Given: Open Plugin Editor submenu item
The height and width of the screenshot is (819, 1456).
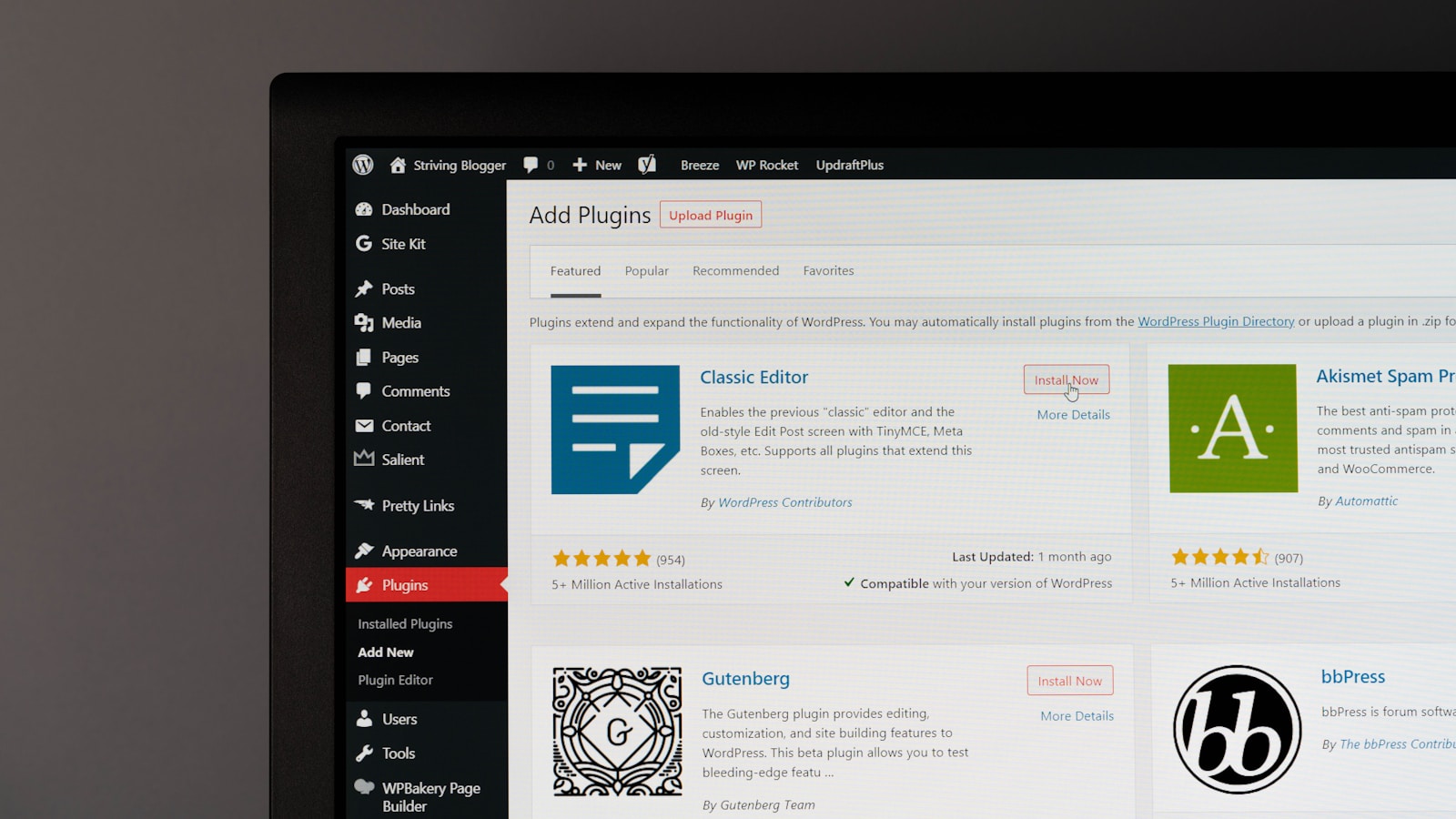Looking at the screenshot, I should pyautogui.click(x=395, y=681).
